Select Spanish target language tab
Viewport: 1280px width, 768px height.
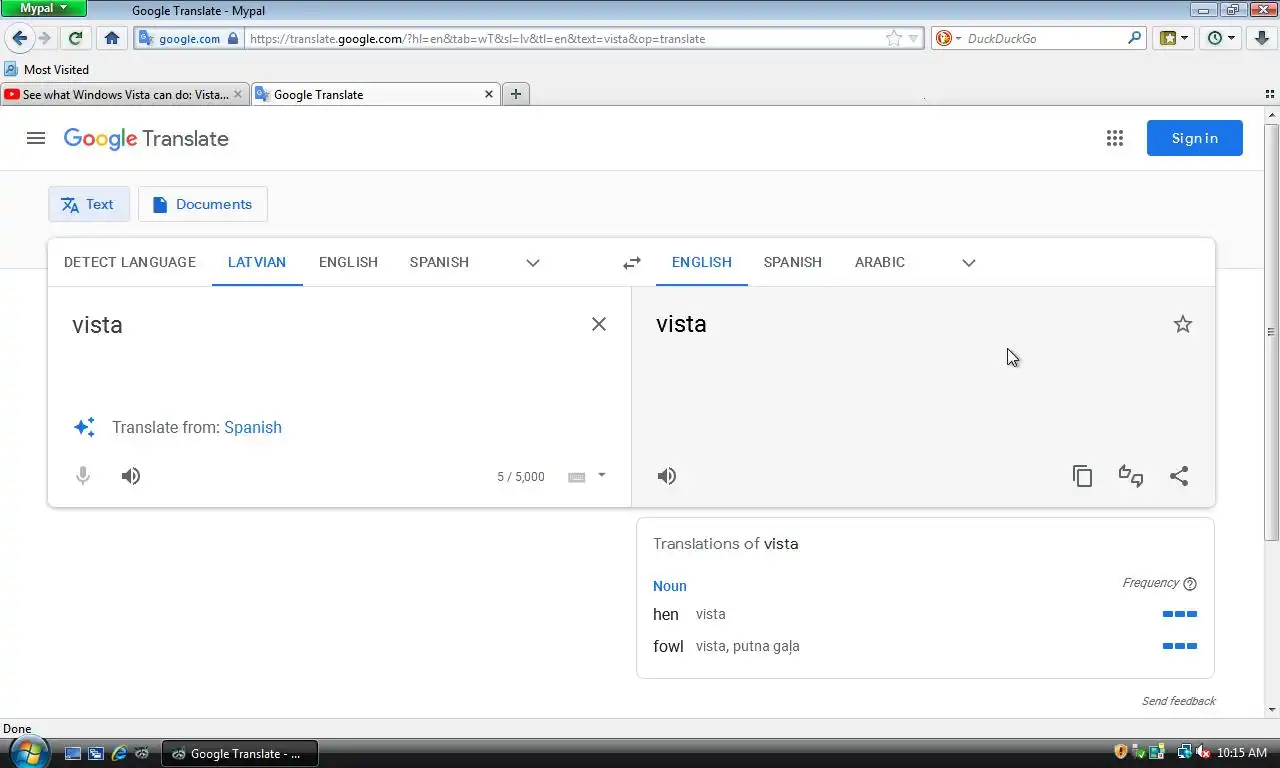[793, 262]
